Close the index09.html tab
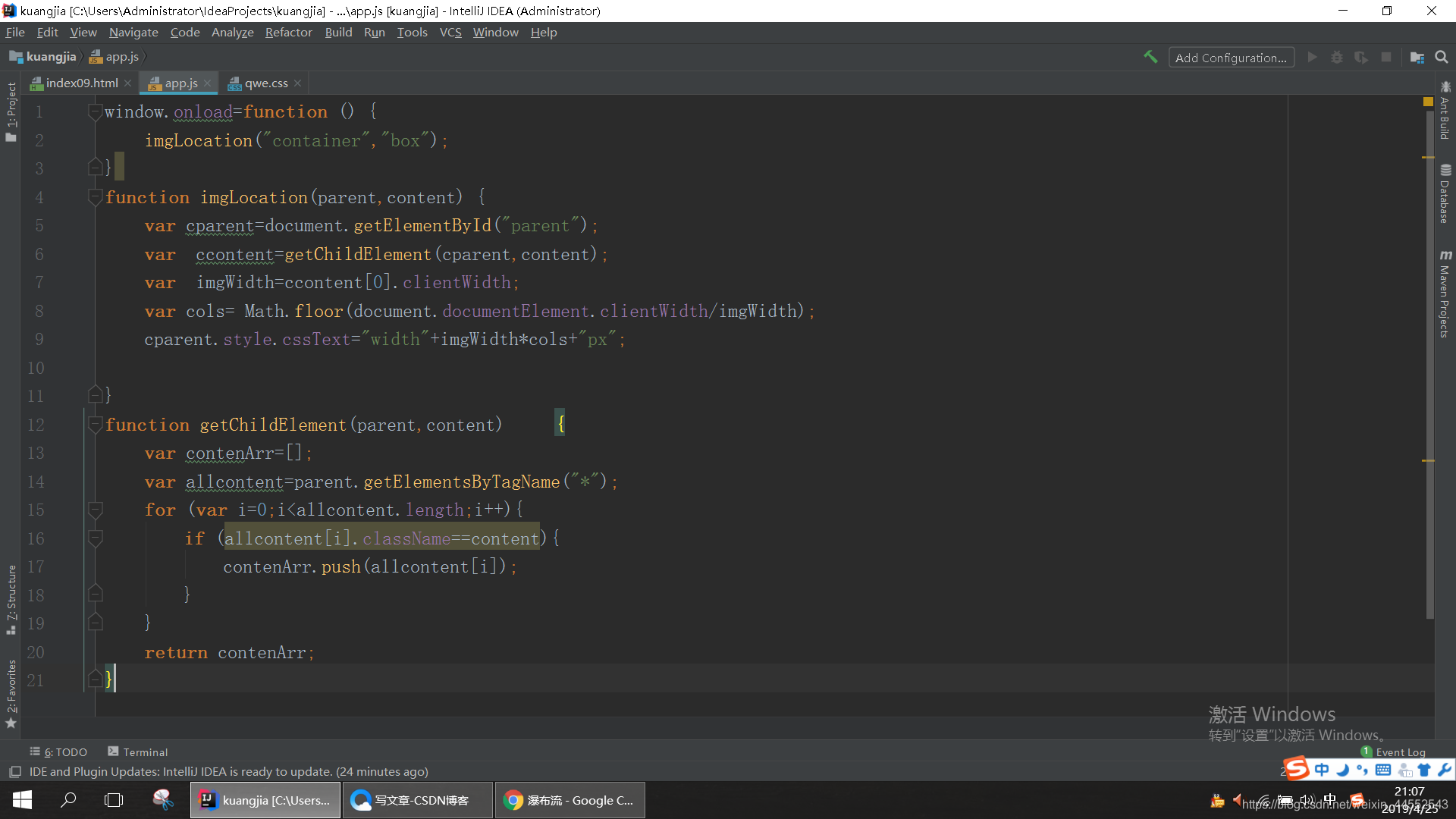 (x=127, y=83)
